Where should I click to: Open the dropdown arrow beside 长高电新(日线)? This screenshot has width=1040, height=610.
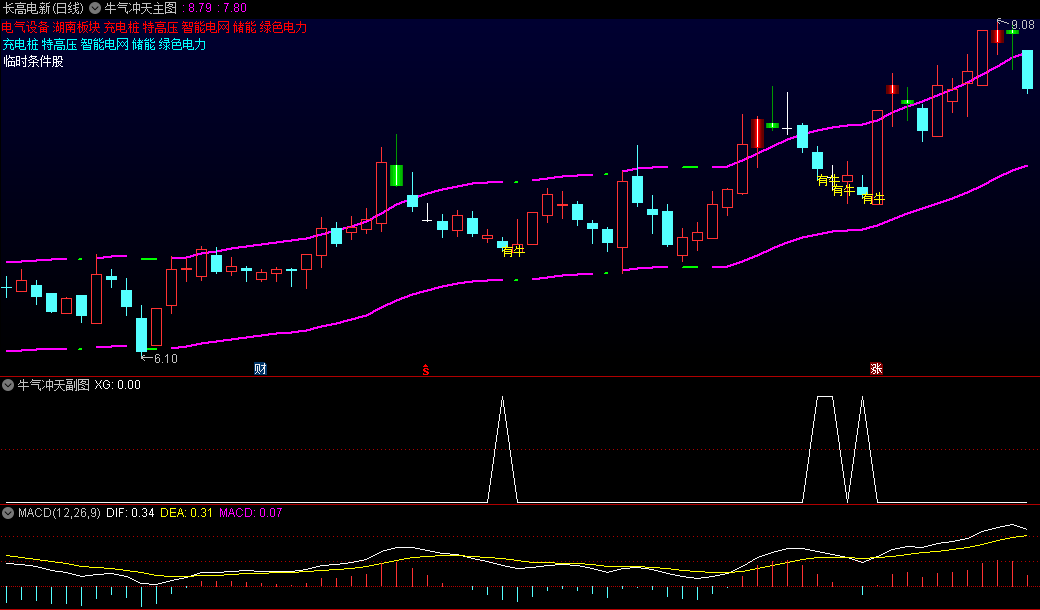point(95,9)
